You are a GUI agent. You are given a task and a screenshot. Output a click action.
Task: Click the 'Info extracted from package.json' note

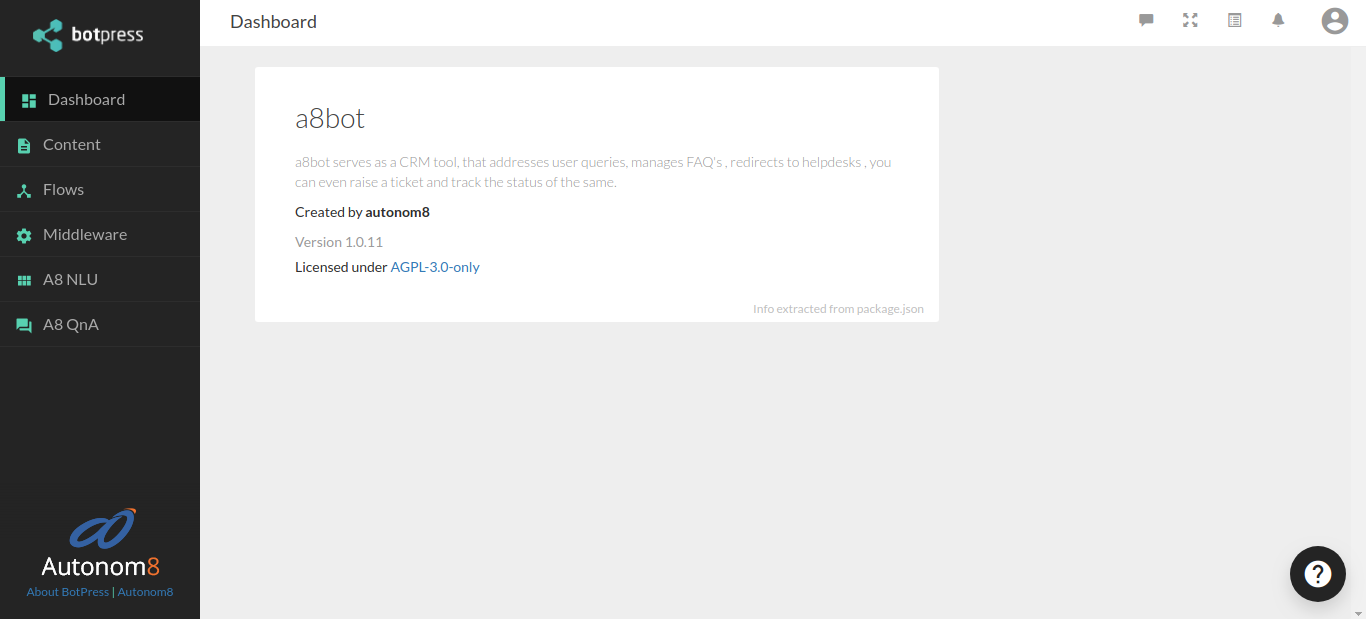coord(838,309)
